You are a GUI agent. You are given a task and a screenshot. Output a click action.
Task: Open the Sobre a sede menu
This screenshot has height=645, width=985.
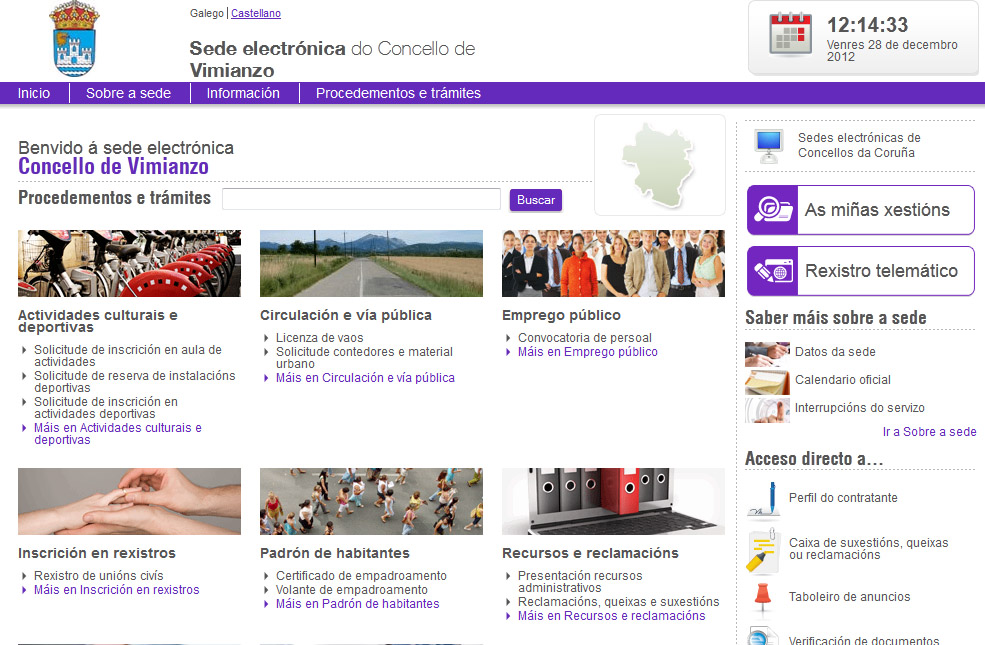128,93
